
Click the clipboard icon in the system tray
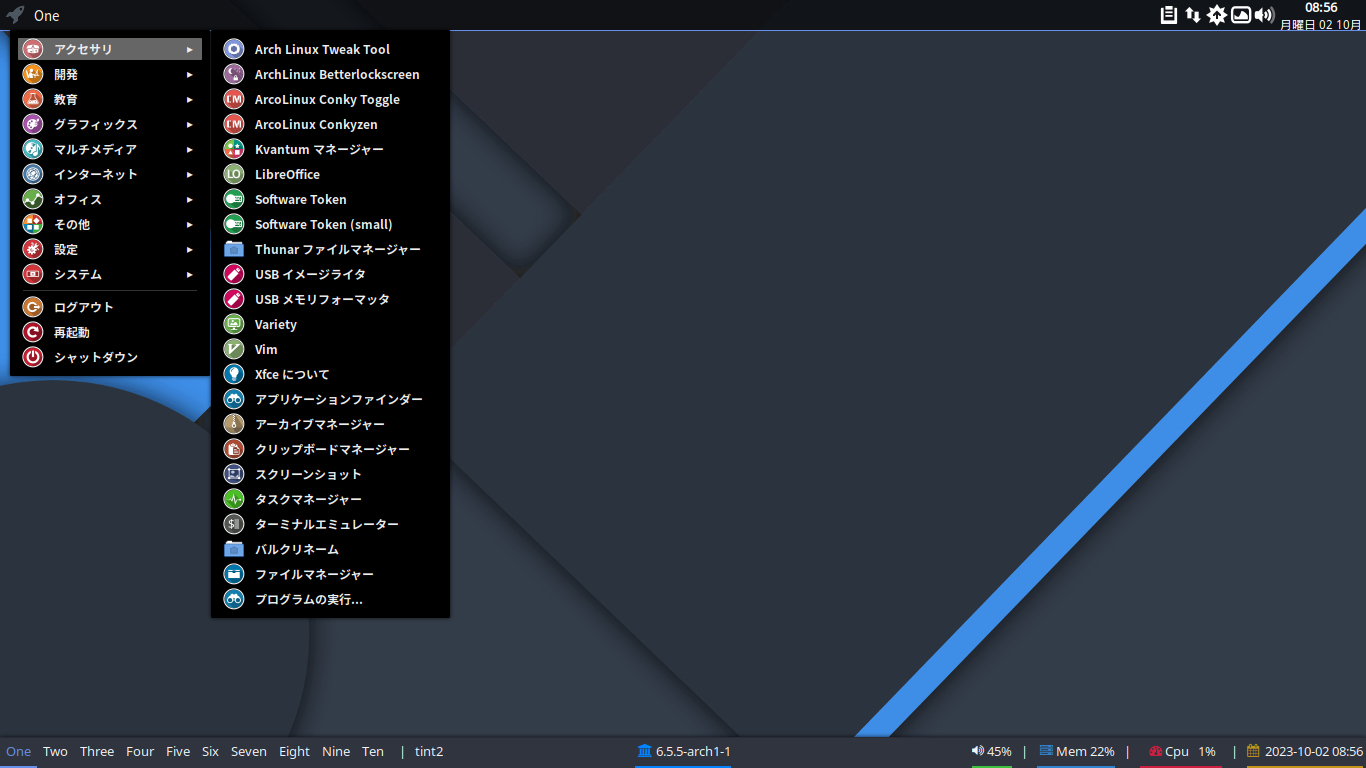[1168, 15]
